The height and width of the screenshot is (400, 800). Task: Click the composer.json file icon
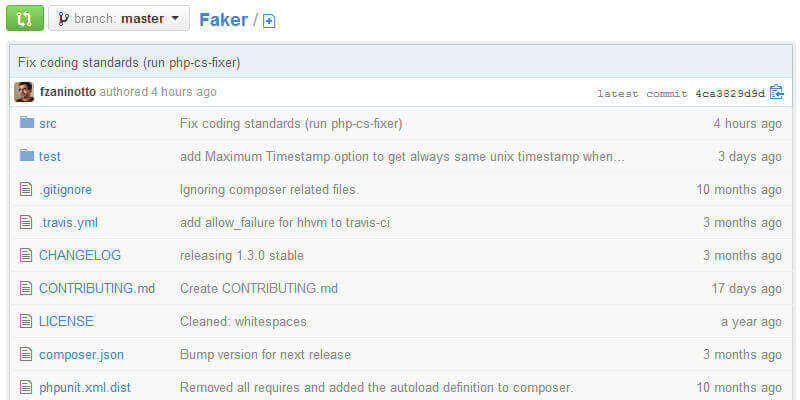point(27,354)
